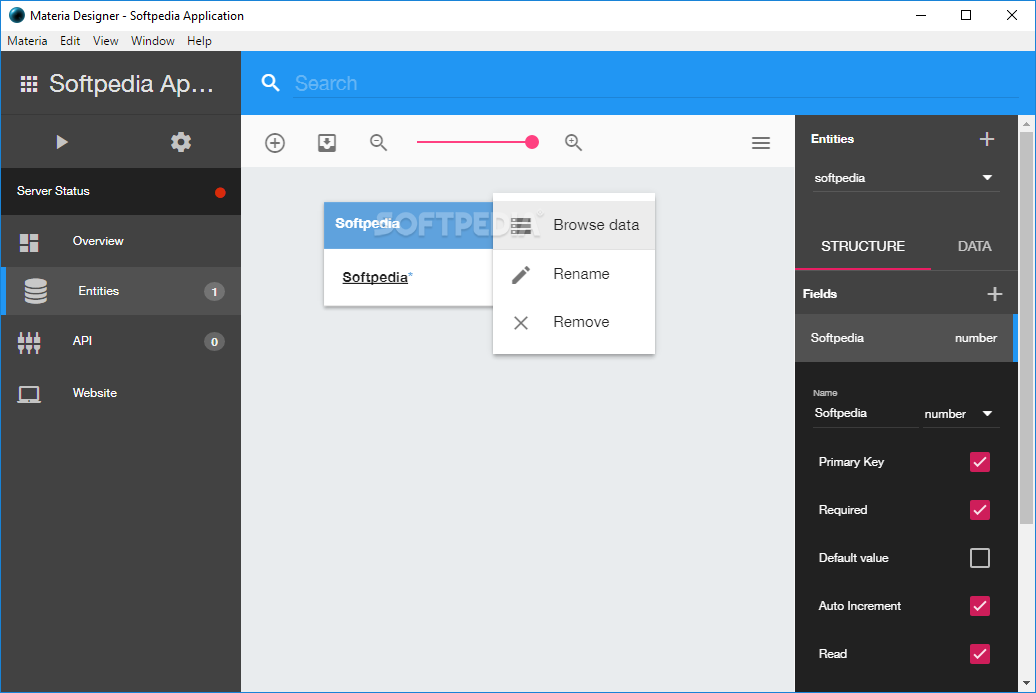Click the list icon beside Browse data
The width and height of the screenshot is (1036, 693).
point(521,226)
